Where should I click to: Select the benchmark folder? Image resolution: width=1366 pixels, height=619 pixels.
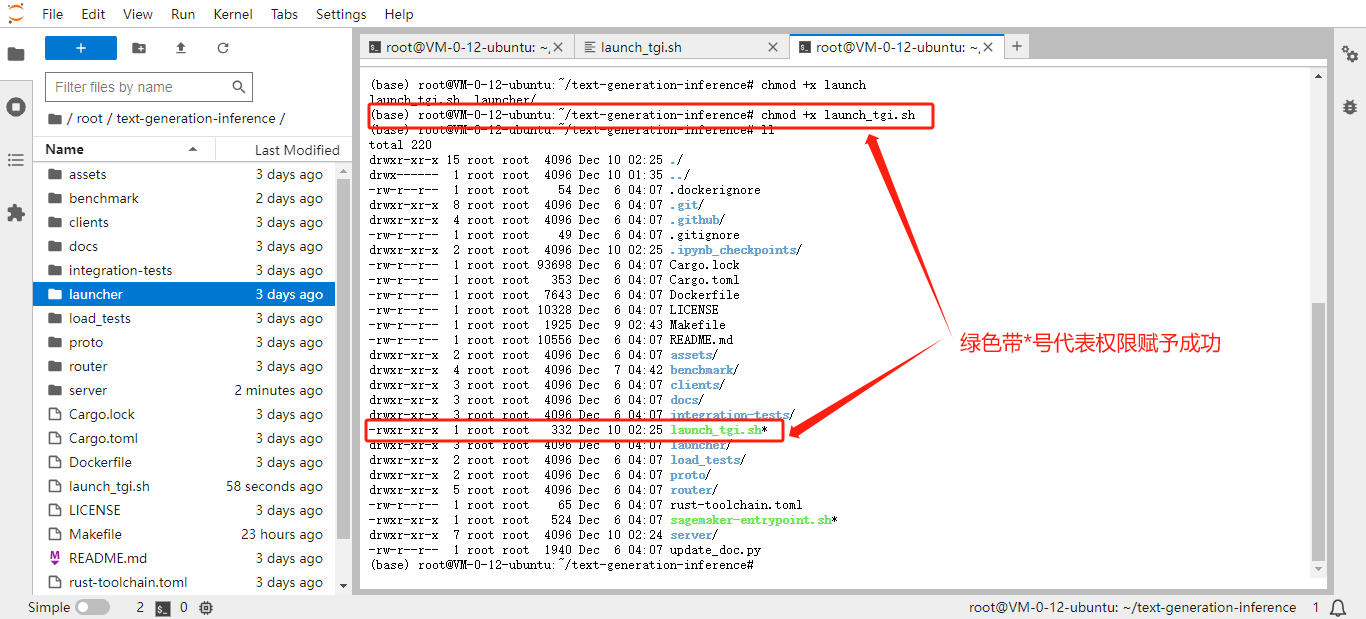[184, 198]
